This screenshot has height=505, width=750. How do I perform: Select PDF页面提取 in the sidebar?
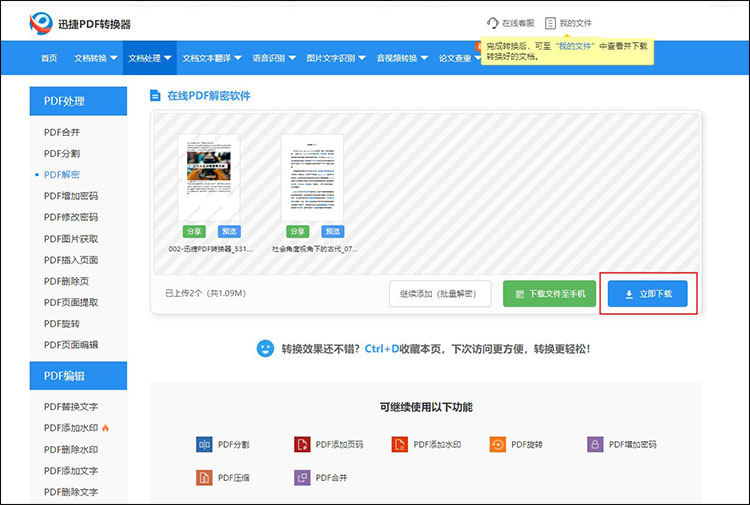[x=71, y=302]
